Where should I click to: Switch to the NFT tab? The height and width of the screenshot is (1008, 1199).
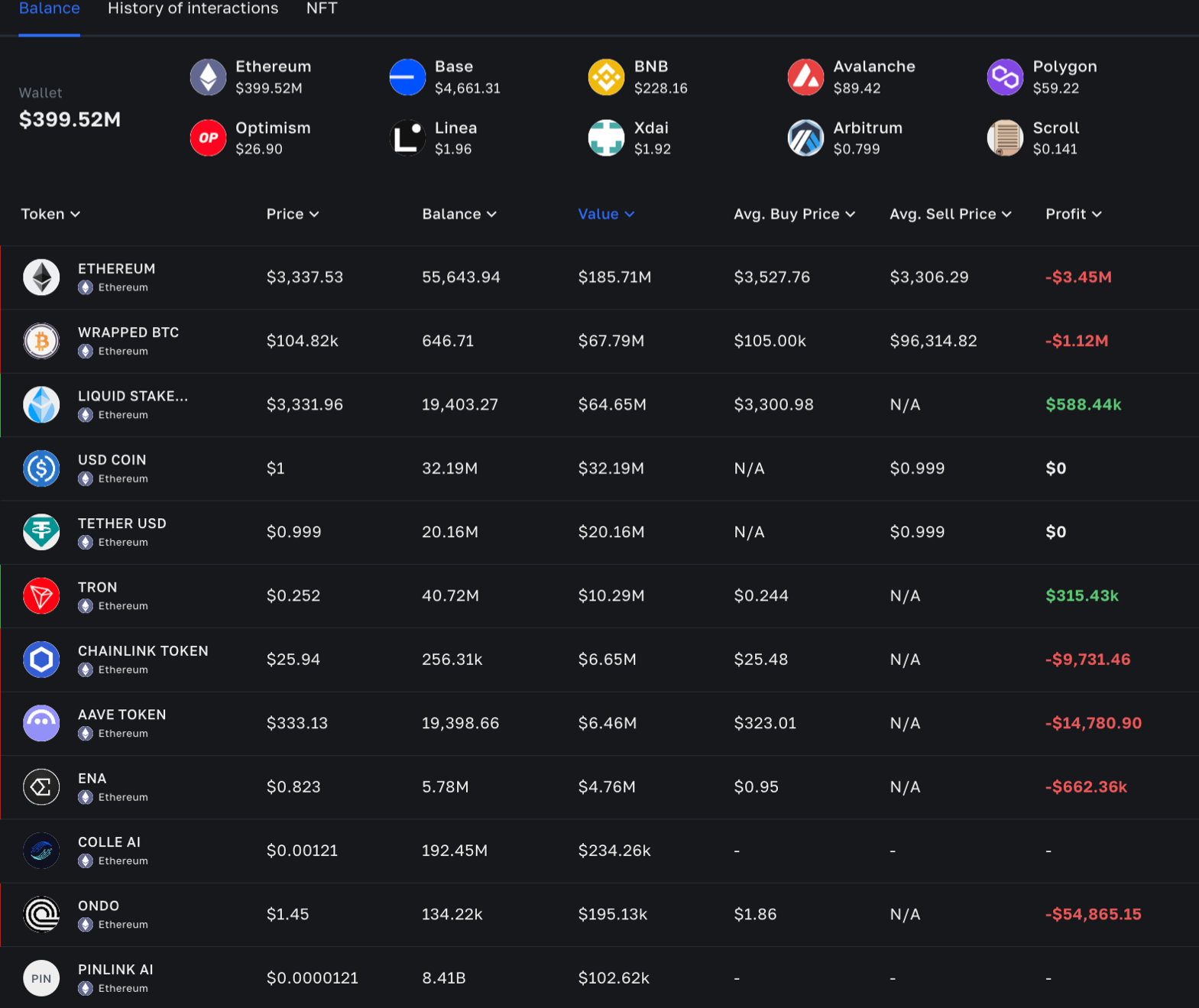tap(322, 9)
